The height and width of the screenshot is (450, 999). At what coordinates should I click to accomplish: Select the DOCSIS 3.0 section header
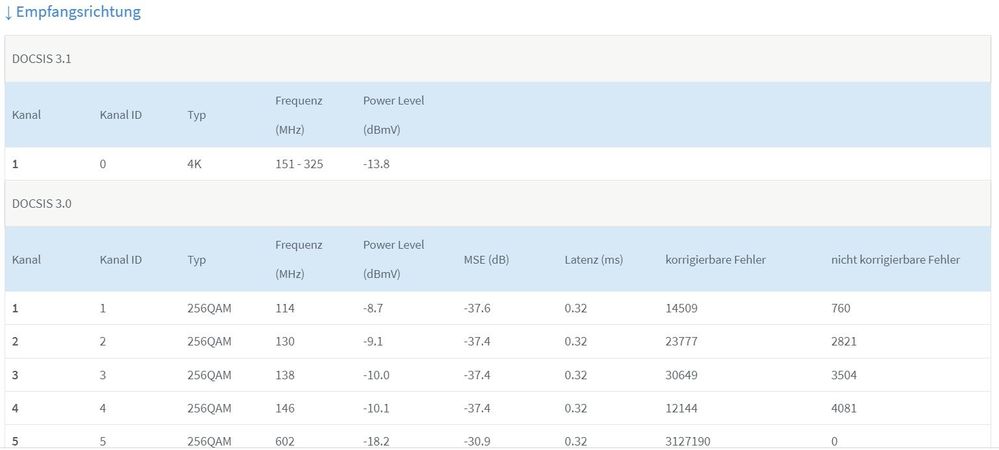coord(41,203)
